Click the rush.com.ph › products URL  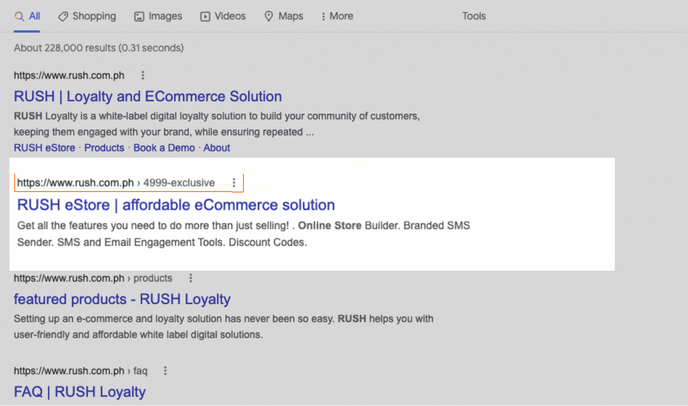[93, 278]
